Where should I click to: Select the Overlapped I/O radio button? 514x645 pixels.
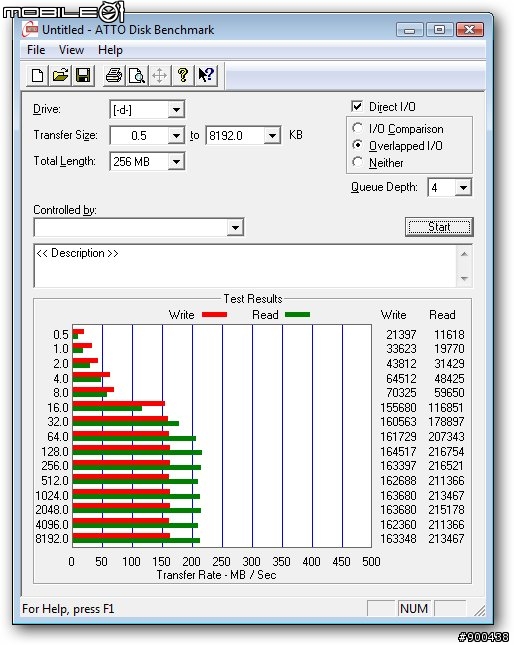coord(357,145)
